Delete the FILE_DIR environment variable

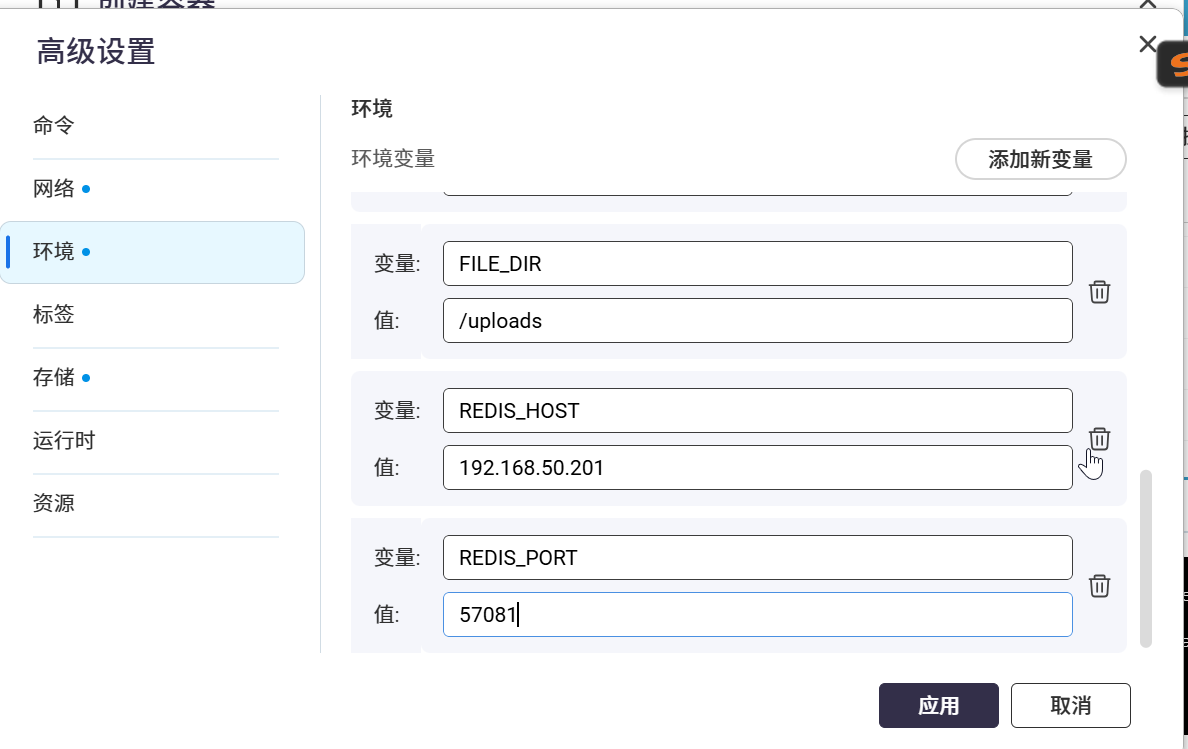(x=1099, y=292)
